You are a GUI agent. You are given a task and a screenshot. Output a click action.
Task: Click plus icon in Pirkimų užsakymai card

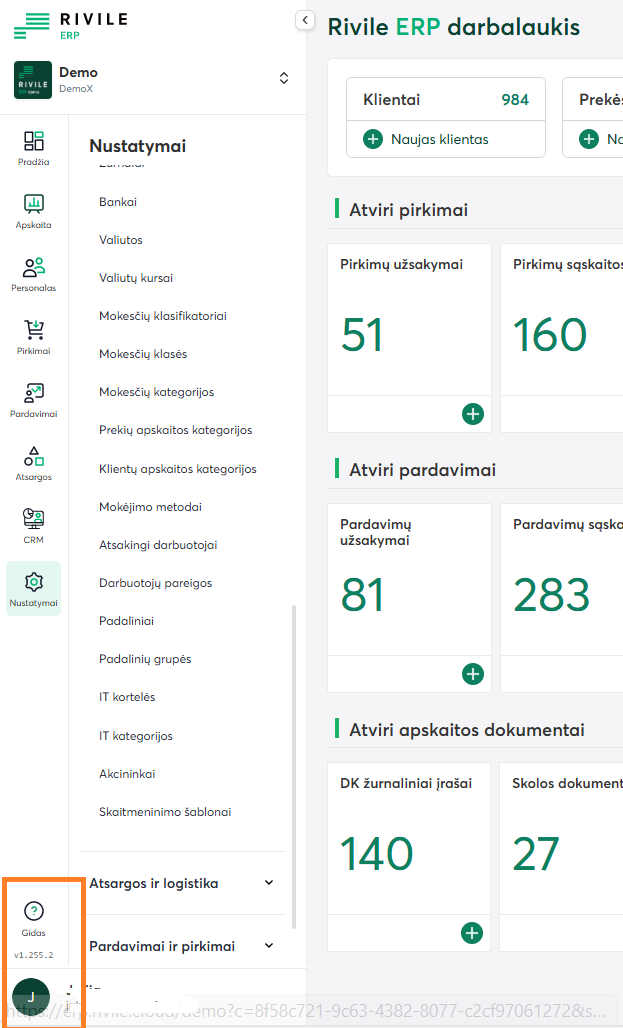pyautogui.click(x=472, y=414)
